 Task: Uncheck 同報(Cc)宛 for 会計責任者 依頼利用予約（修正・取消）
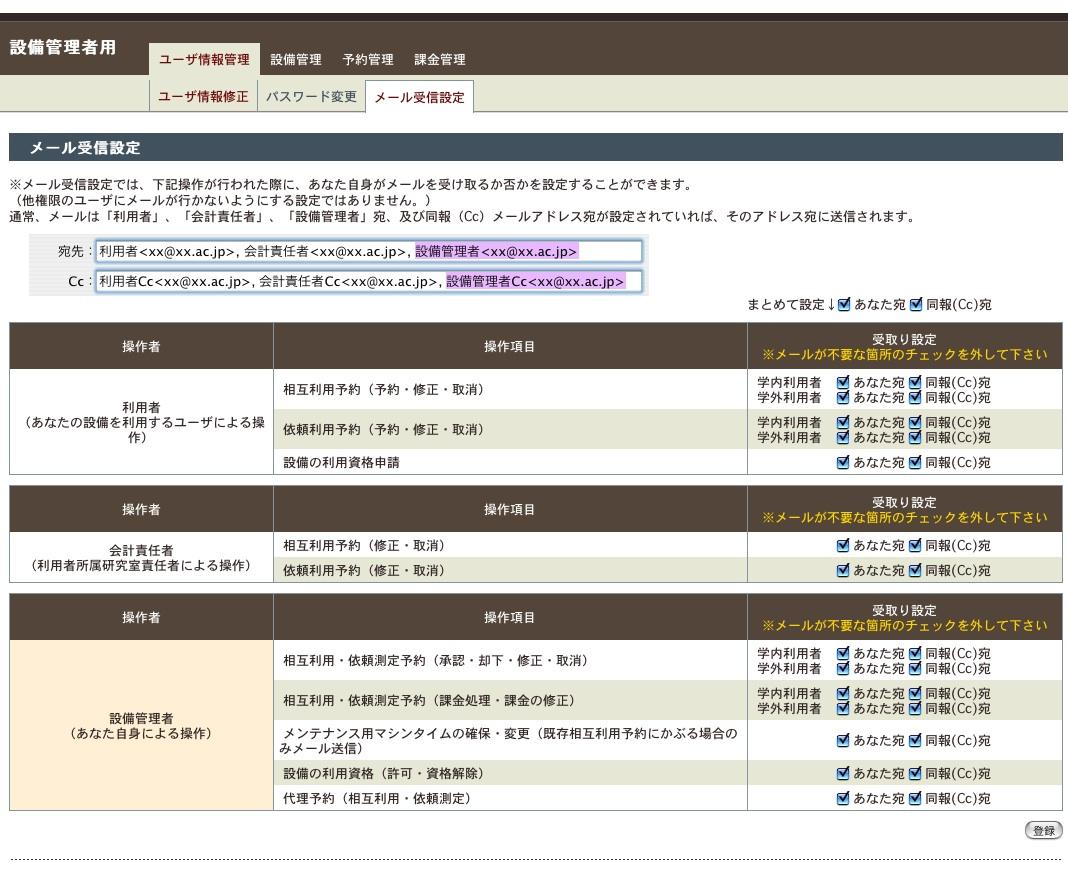click(x=917, y=571)
